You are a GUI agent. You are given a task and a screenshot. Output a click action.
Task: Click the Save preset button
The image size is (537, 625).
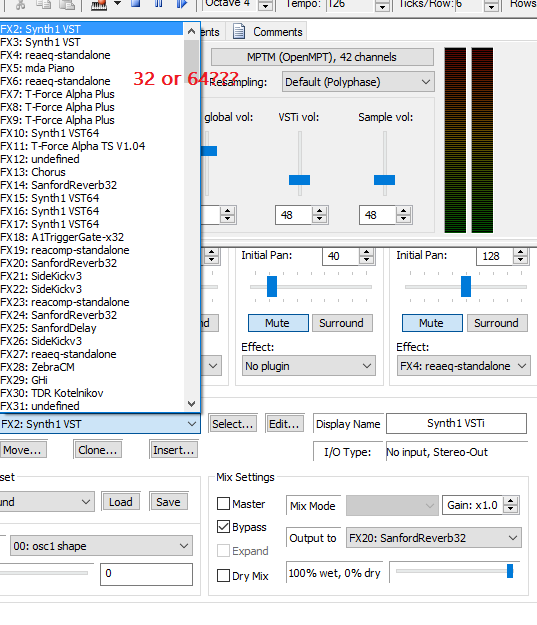[168, 501]
